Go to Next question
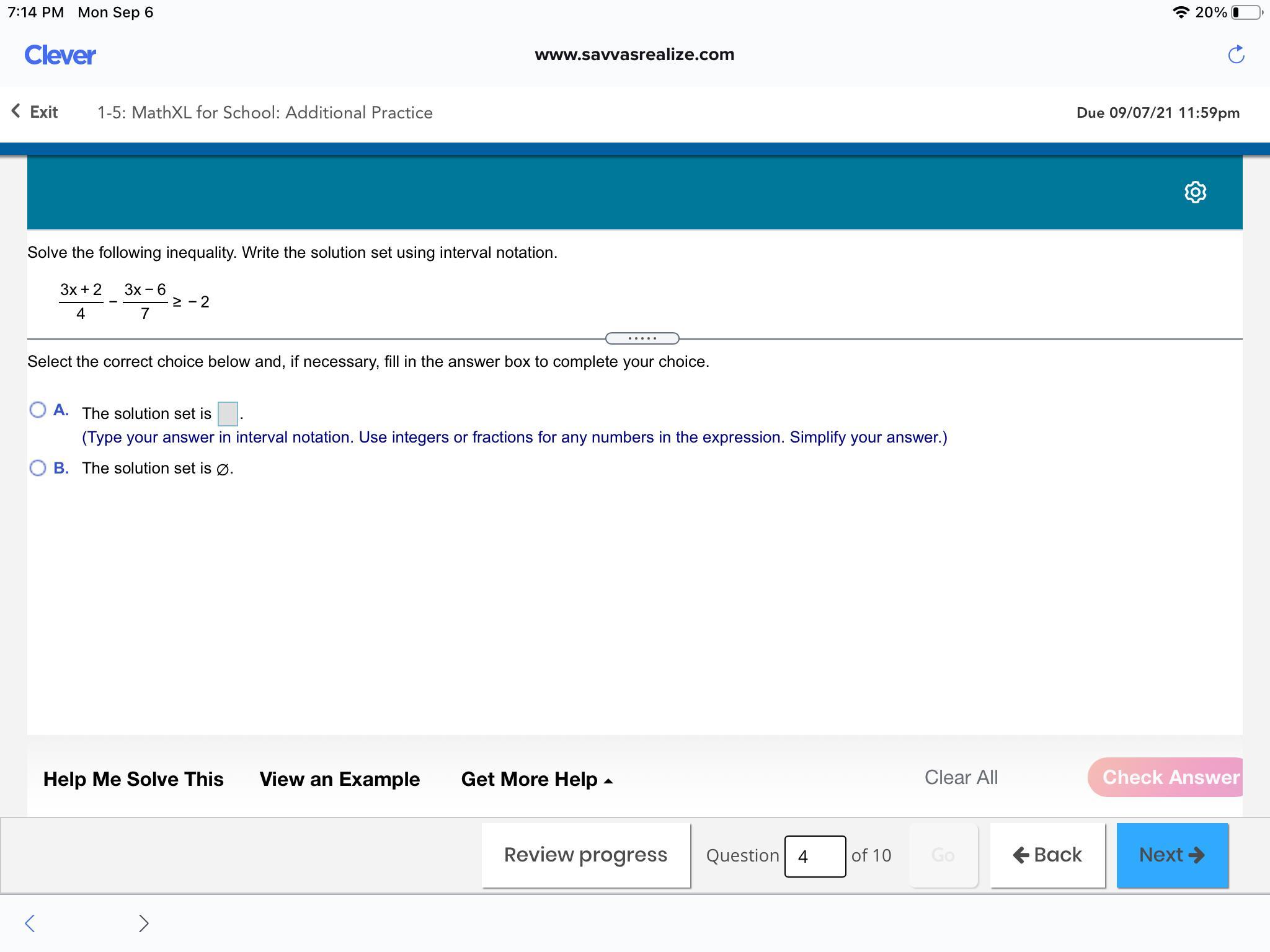 (1171, 855)
